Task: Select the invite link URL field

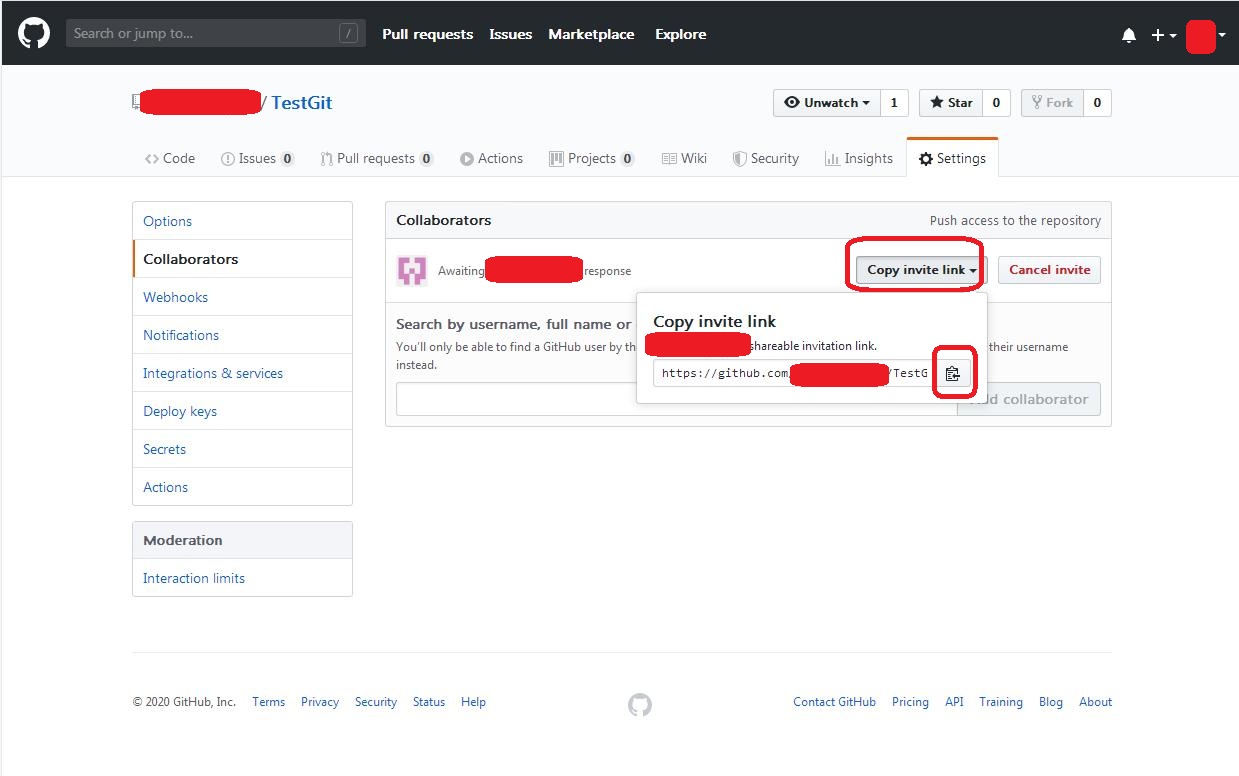Action: click(795, 373)
